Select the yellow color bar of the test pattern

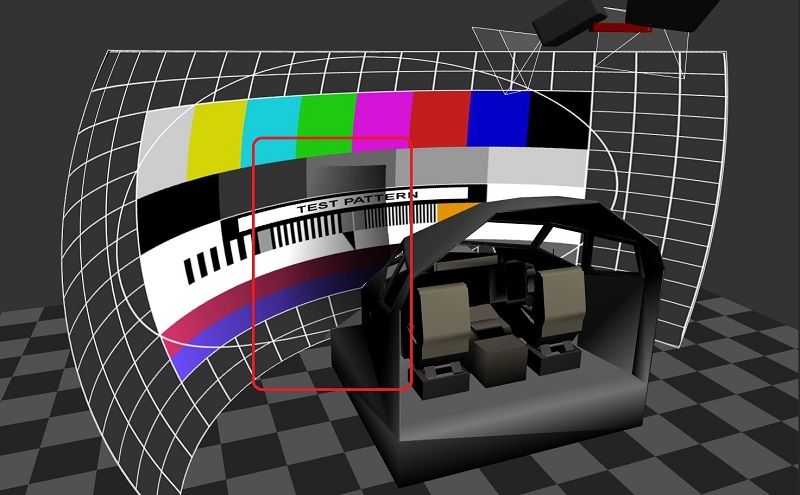[x=218, y=139]
